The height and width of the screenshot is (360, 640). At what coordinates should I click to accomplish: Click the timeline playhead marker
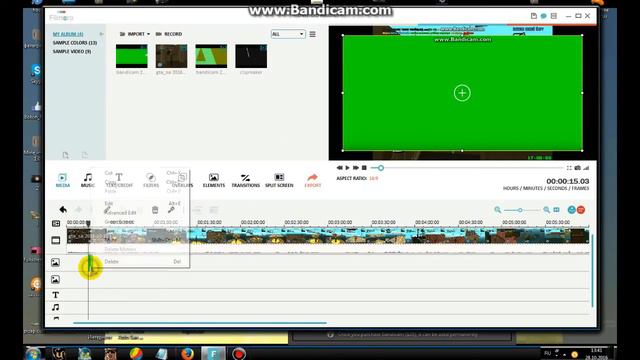coord(88,223)
